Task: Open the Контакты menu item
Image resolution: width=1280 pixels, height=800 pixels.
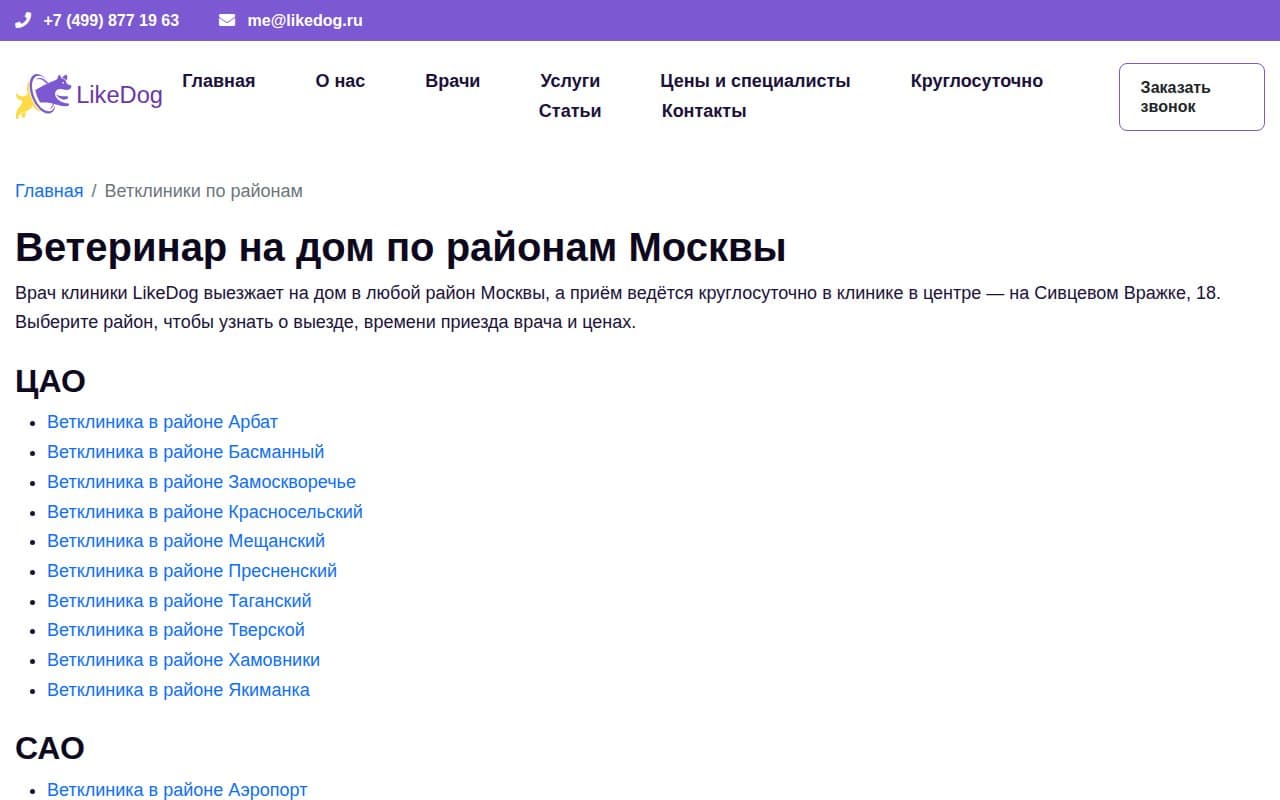Action: (704, 111)
